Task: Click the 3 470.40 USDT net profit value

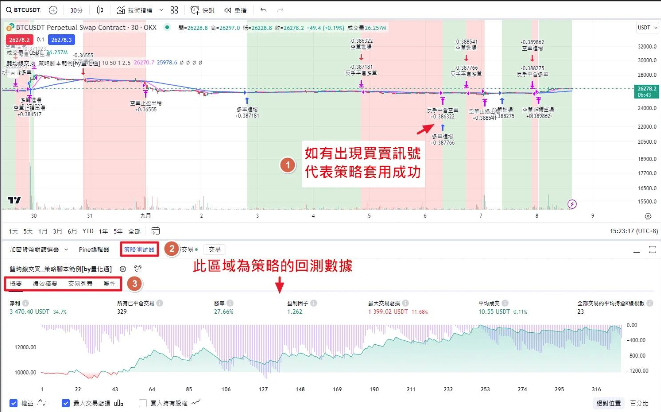Action: coord(30,312)
